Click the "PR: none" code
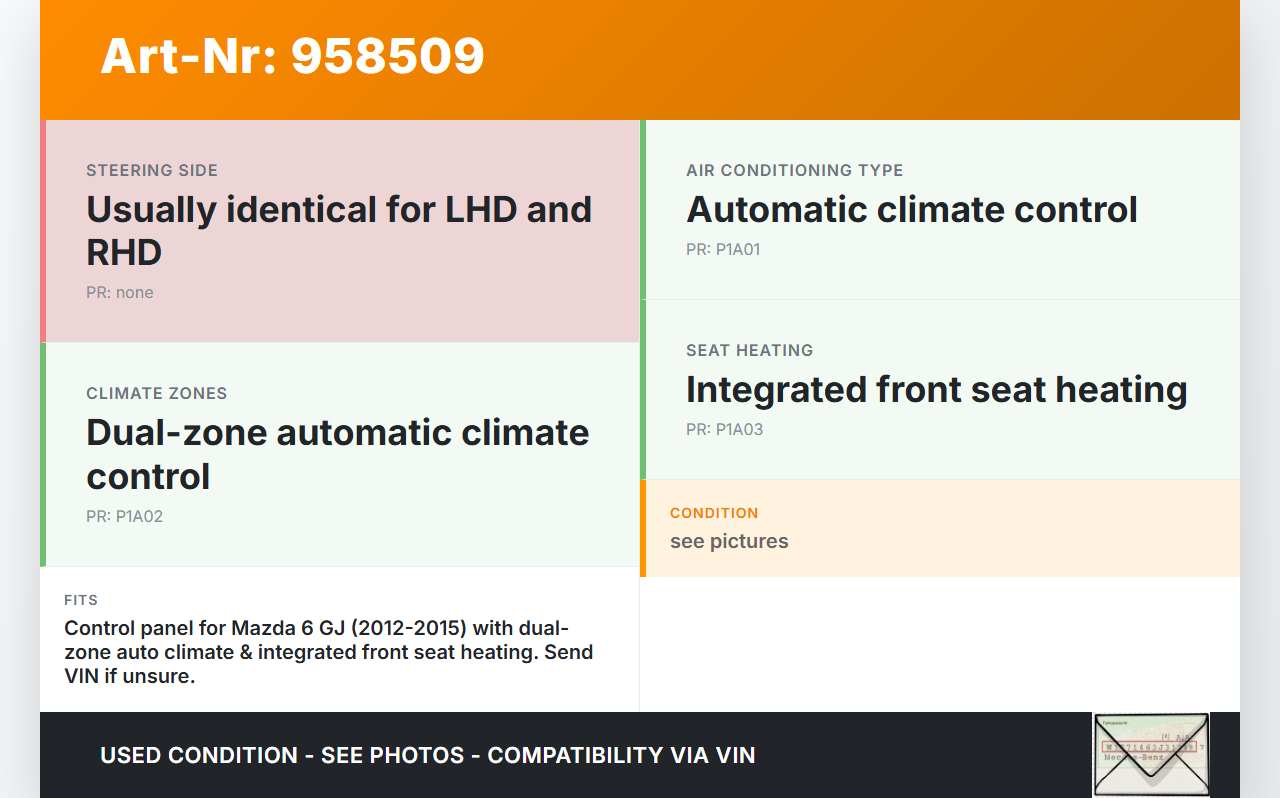The width and height of the screenshot is (1280, 798). pos(120,292)
